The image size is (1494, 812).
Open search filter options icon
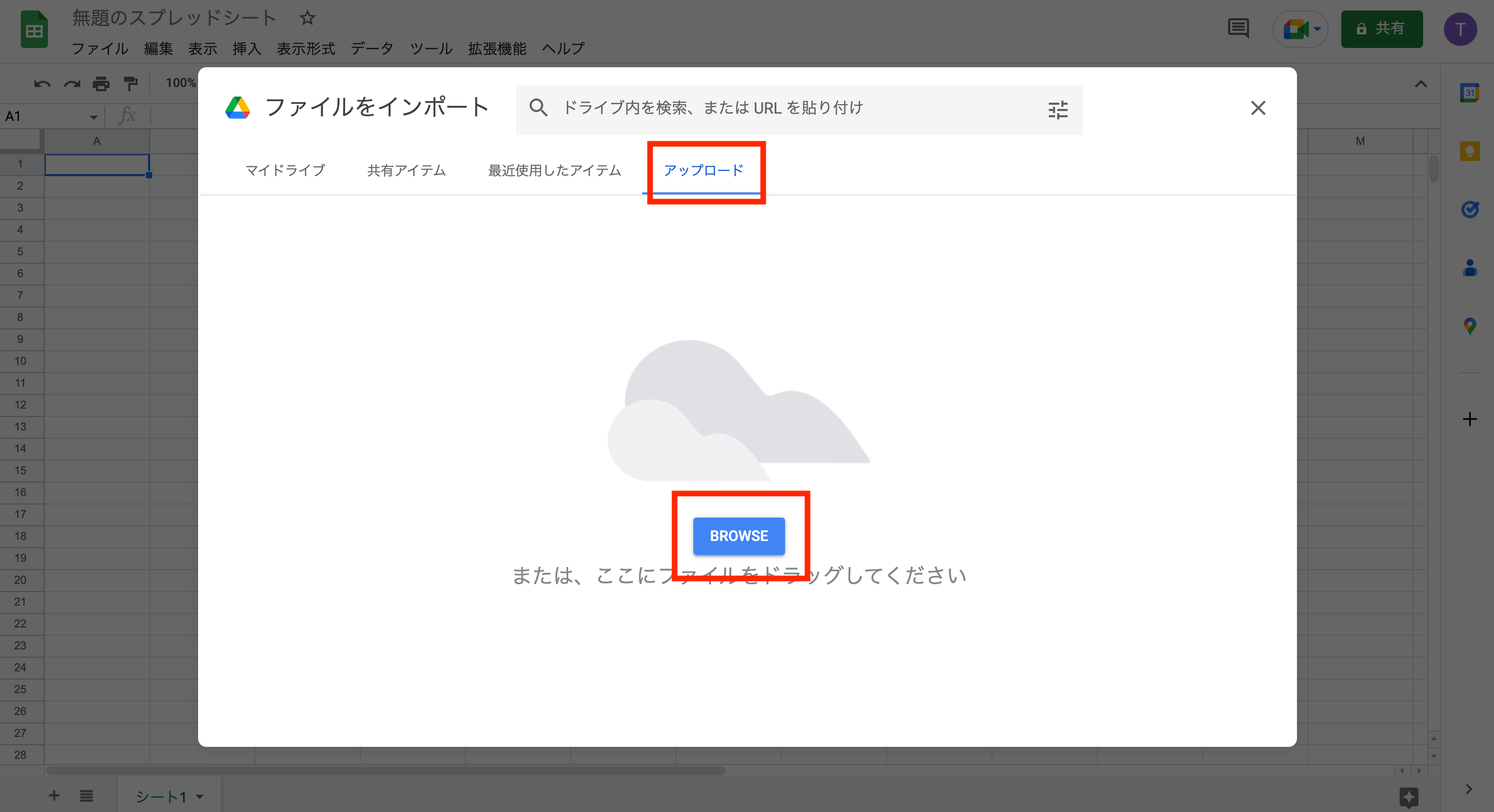click(x=1058, y=109)
